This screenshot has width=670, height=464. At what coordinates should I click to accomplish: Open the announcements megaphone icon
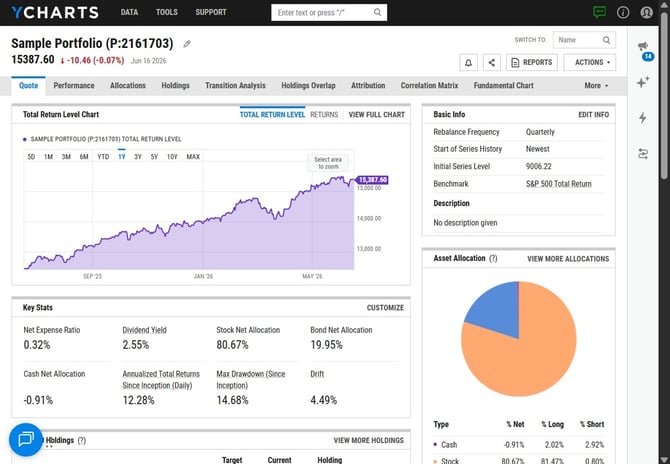tap(643, 46)
